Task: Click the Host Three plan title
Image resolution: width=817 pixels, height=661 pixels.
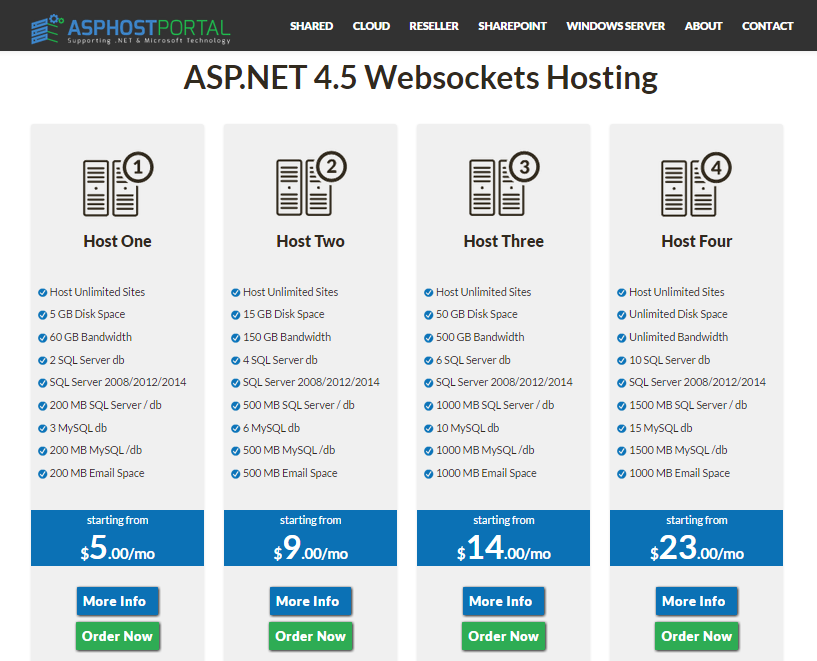Action: tap(504, 241)
